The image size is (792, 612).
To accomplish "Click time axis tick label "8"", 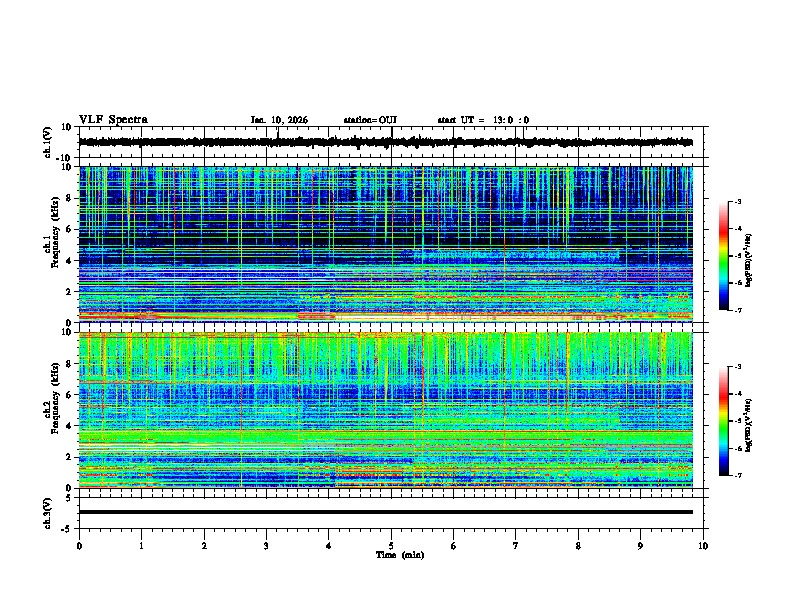I will click(578, 546).
